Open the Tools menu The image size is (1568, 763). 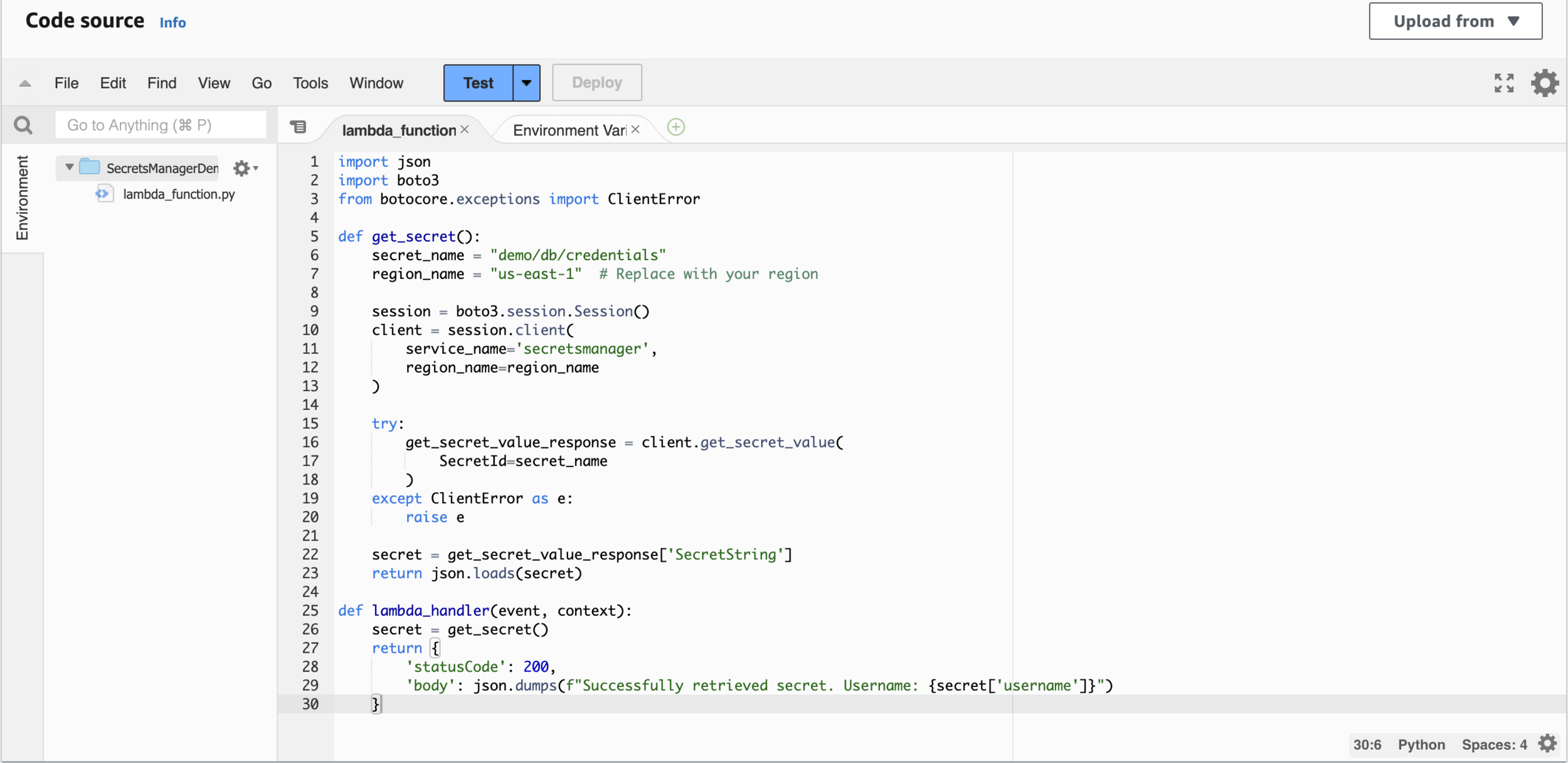(310, 83)
